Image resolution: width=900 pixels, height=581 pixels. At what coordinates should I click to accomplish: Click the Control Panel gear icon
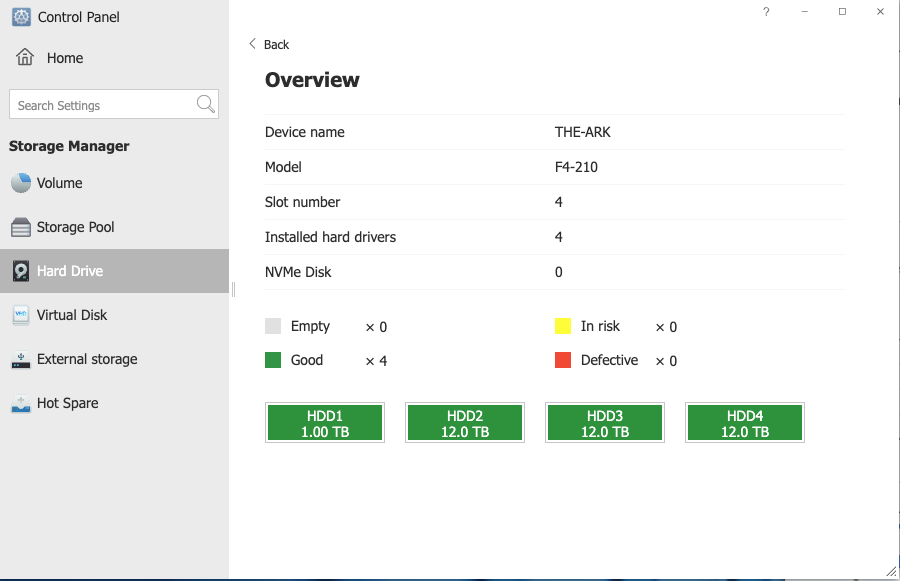[21, 17]
